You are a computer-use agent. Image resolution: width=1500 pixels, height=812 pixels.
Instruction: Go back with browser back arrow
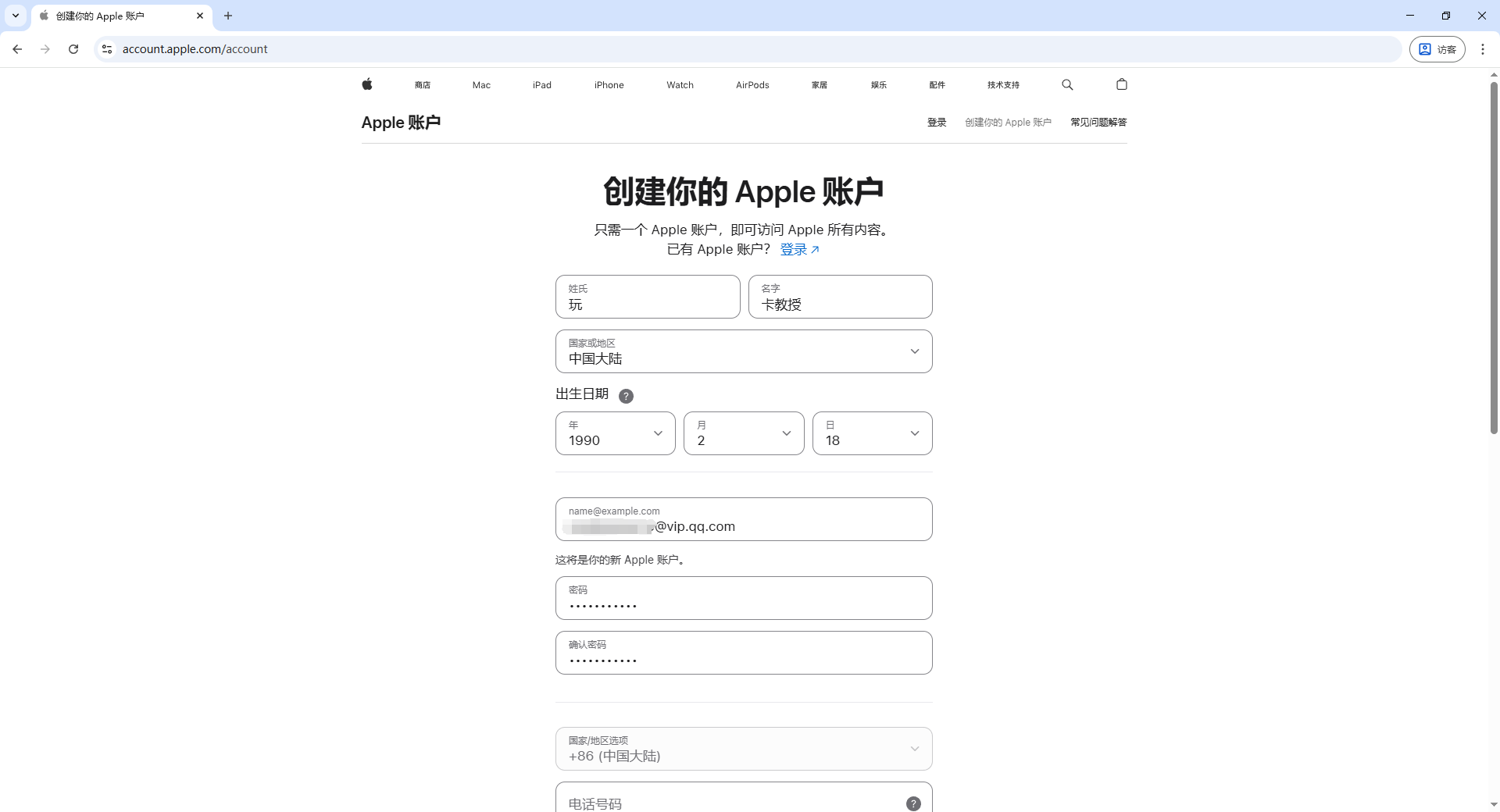click(x=17, y=49)
